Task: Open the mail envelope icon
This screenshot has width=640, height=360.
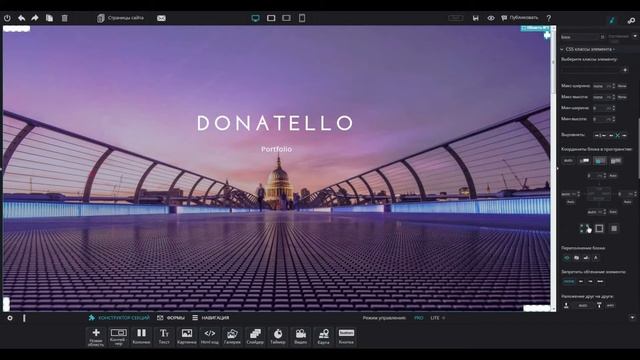Action: [x=161, y=18]
